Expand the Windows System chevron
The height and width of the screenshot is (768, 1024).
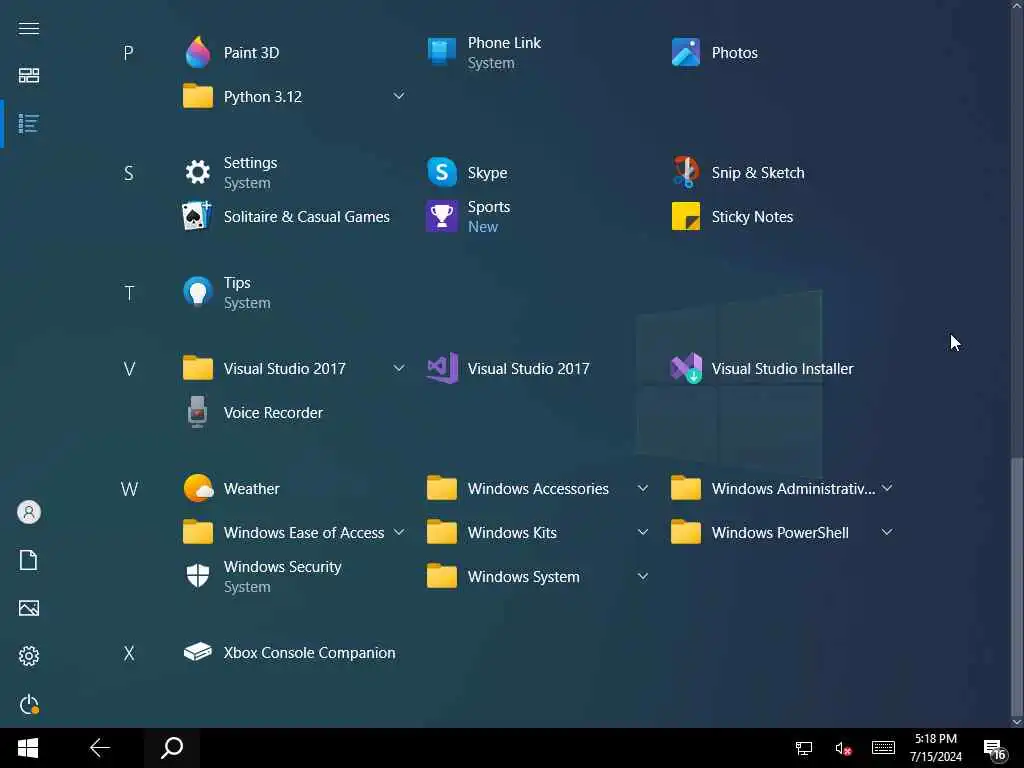643,576
